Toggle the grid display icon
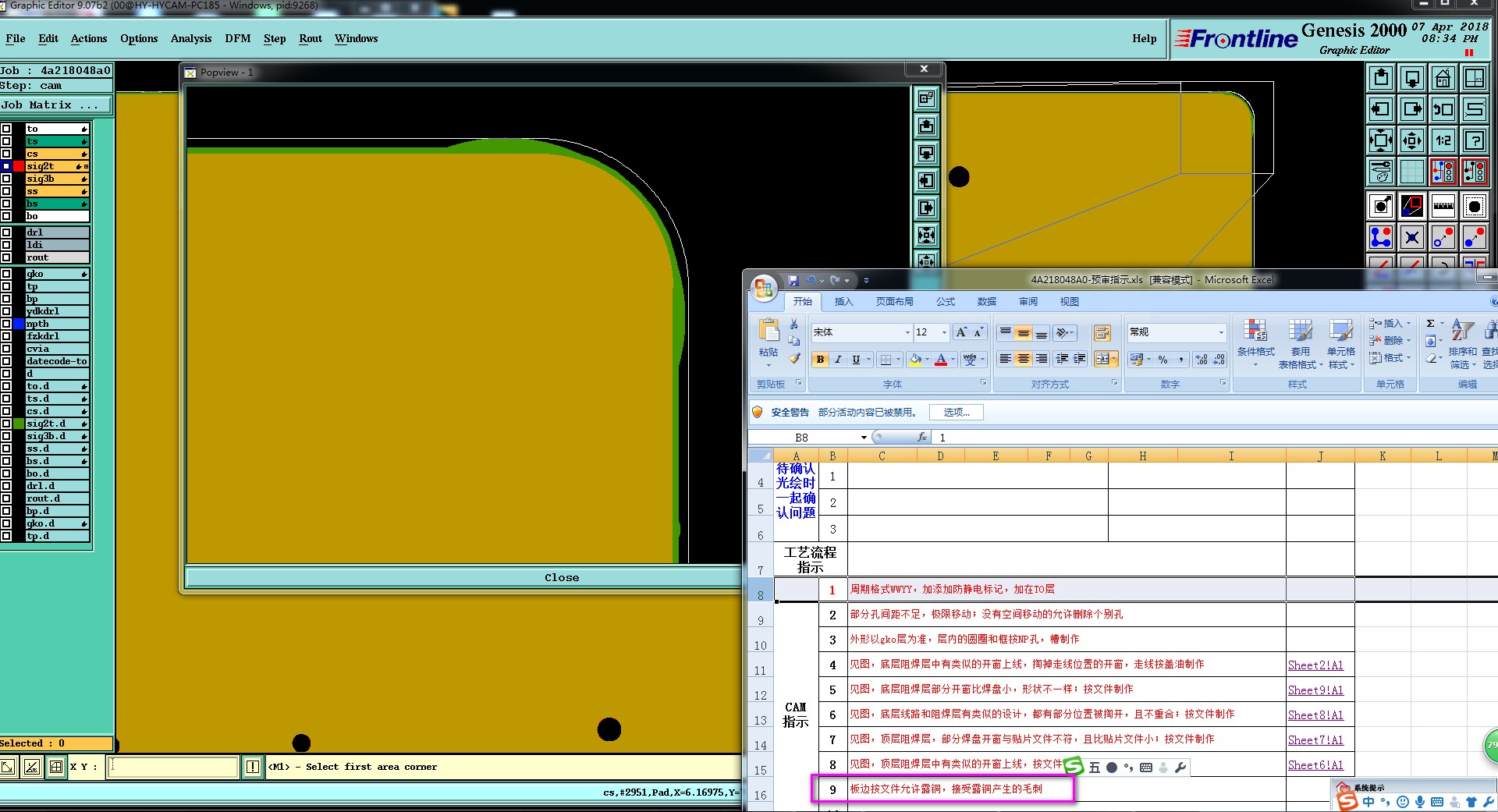This screenshot has width=1498, height=812. (x=1411, y=172)
